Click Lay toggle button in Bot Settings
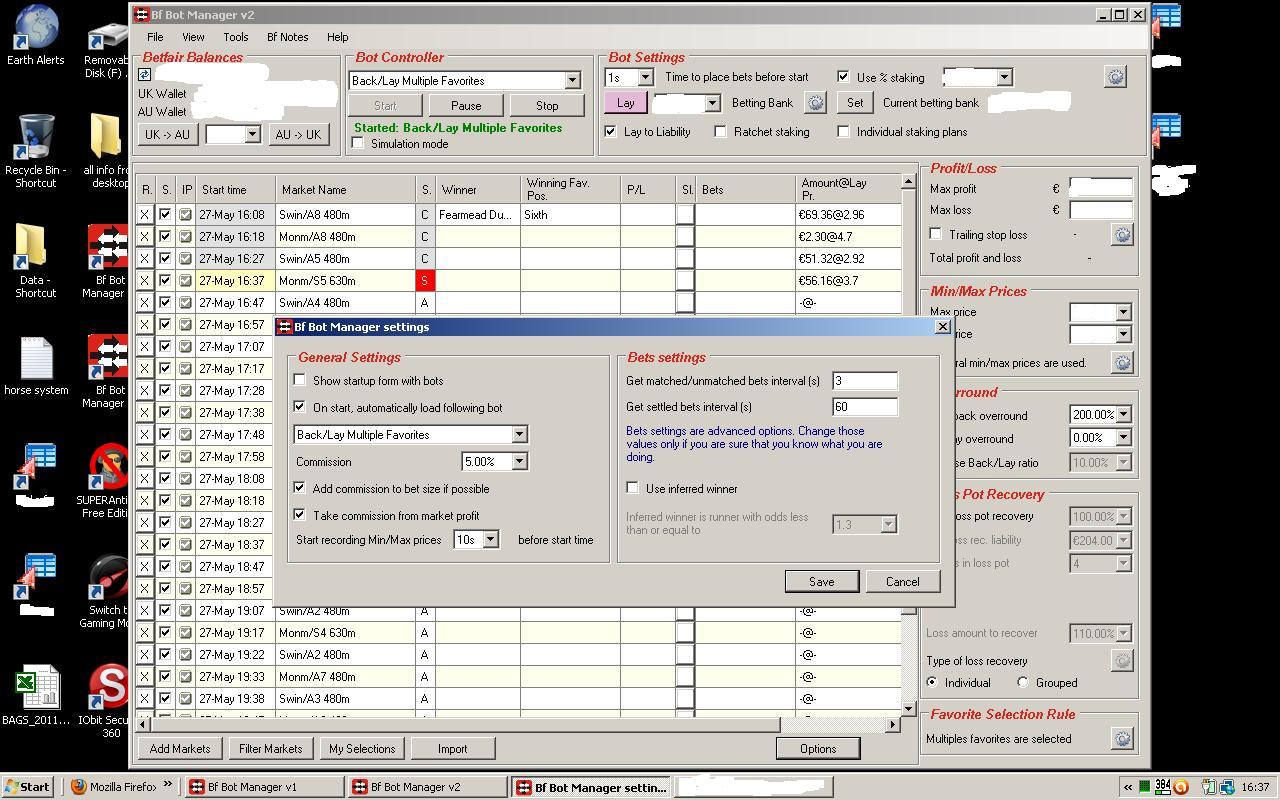The height and width of the screenshot is (800, 1280). point(625,102)
